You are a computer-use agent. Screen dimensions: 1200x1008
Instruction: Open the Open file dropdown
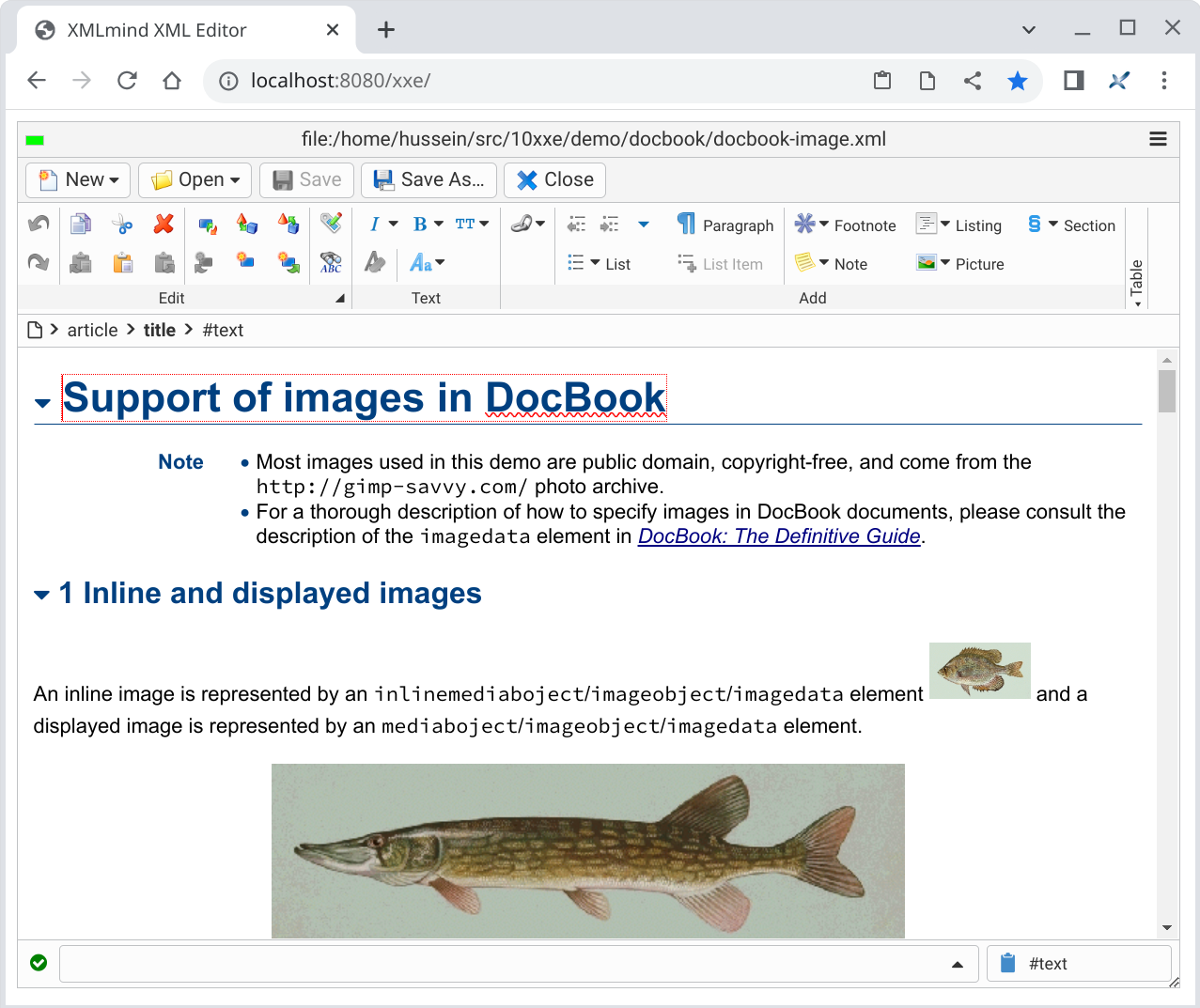(x=195, y=179)
